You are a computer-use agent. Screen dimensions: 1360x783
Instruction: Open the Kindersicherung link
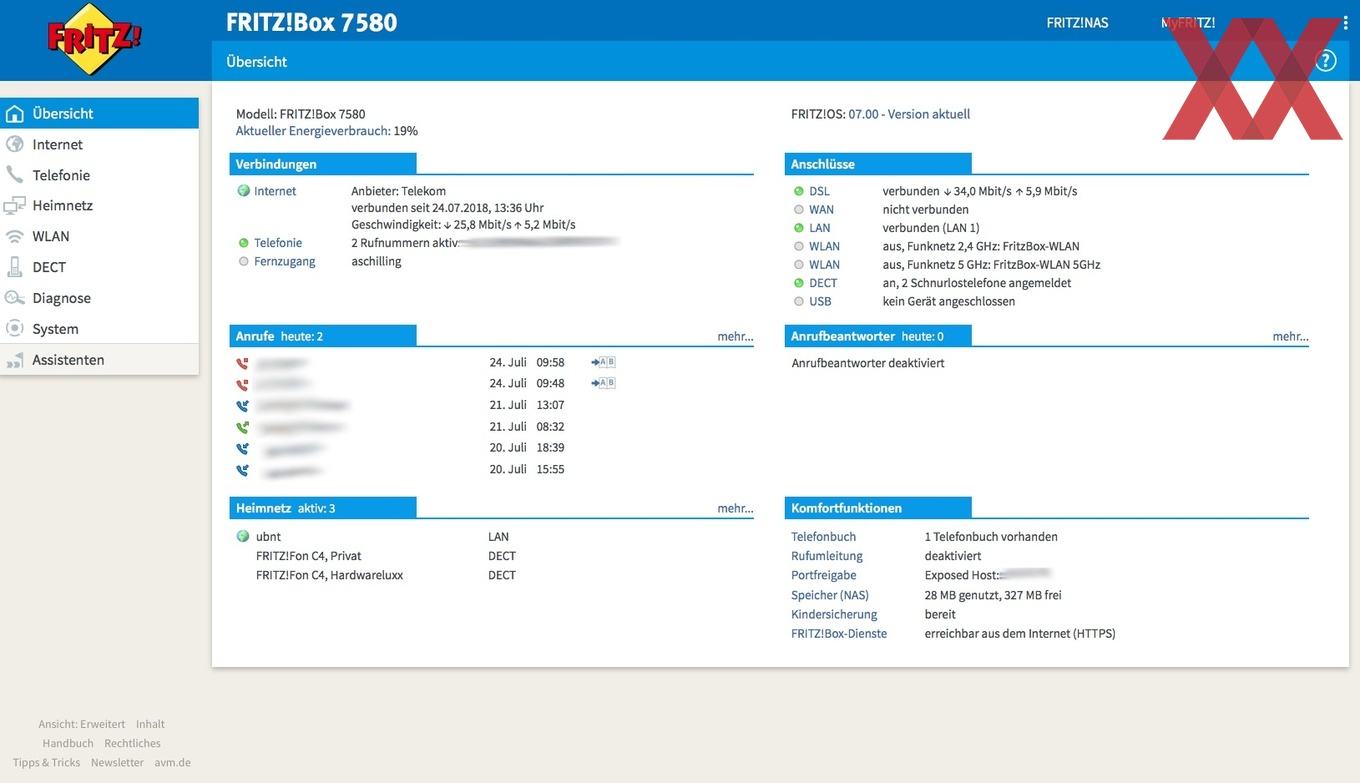[x=834, y=614]
